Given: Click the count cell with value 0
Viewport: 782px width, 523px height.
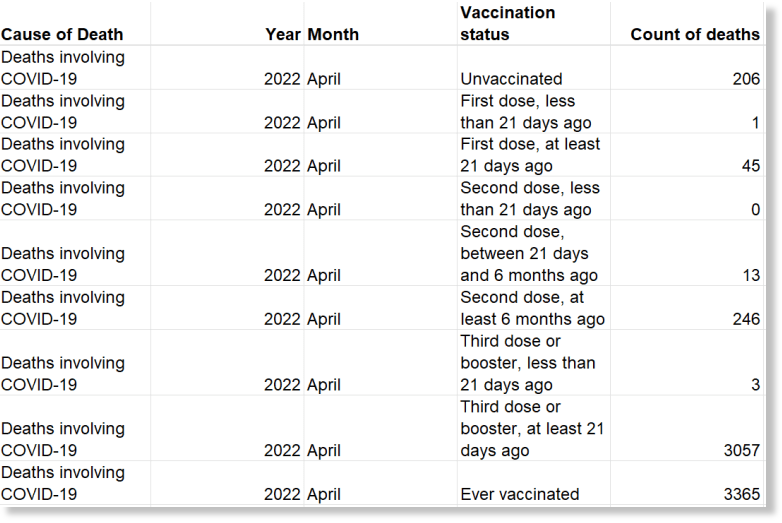Looking at the screenshot, I should coord(688,198).
